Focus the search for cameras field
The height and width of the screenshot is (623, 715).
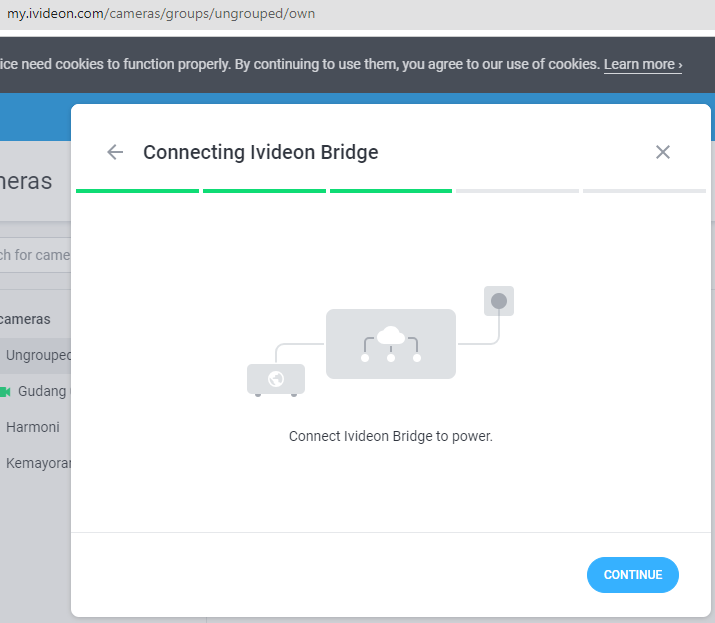click(x=35, y=255)
